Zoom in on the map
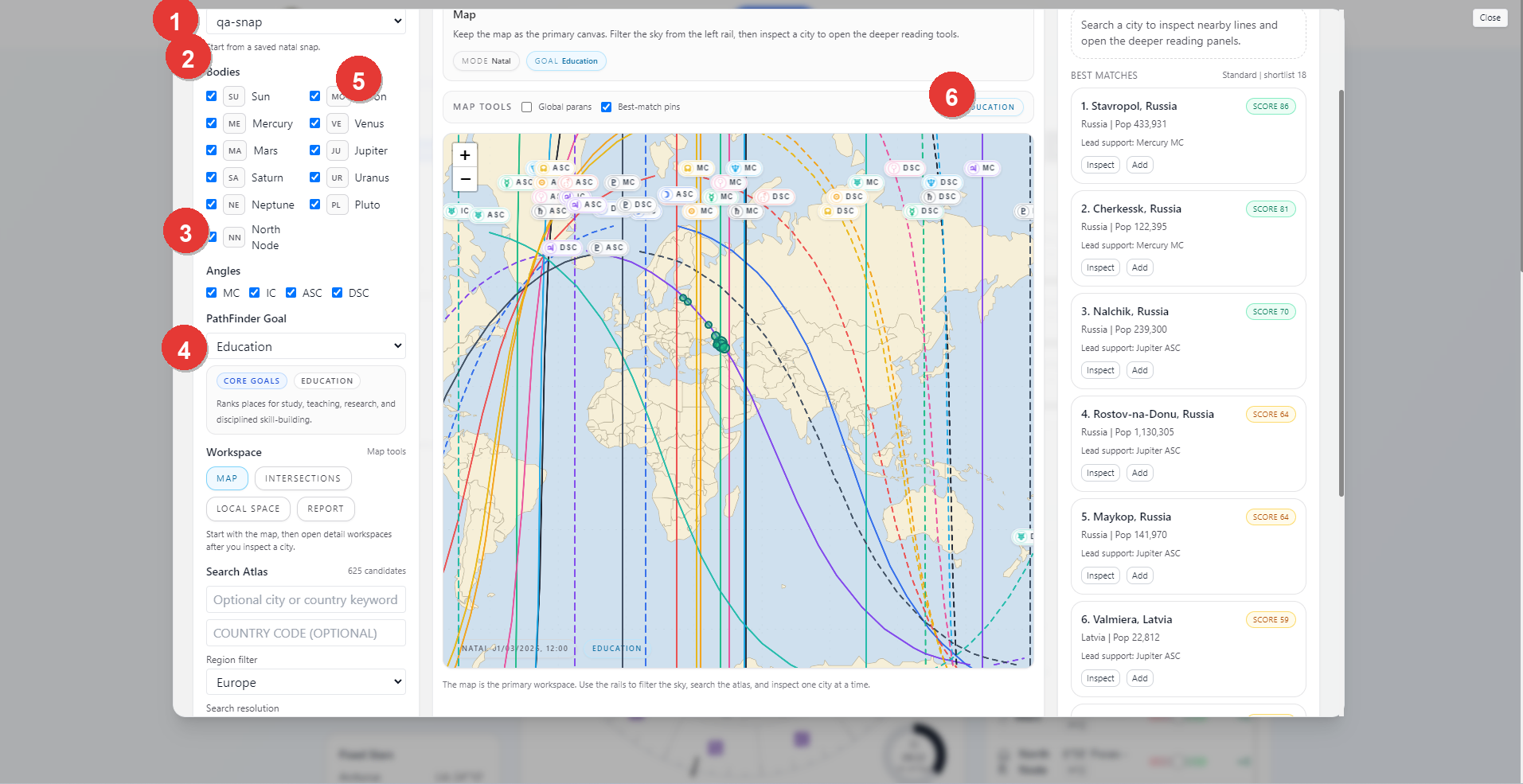 465,155
